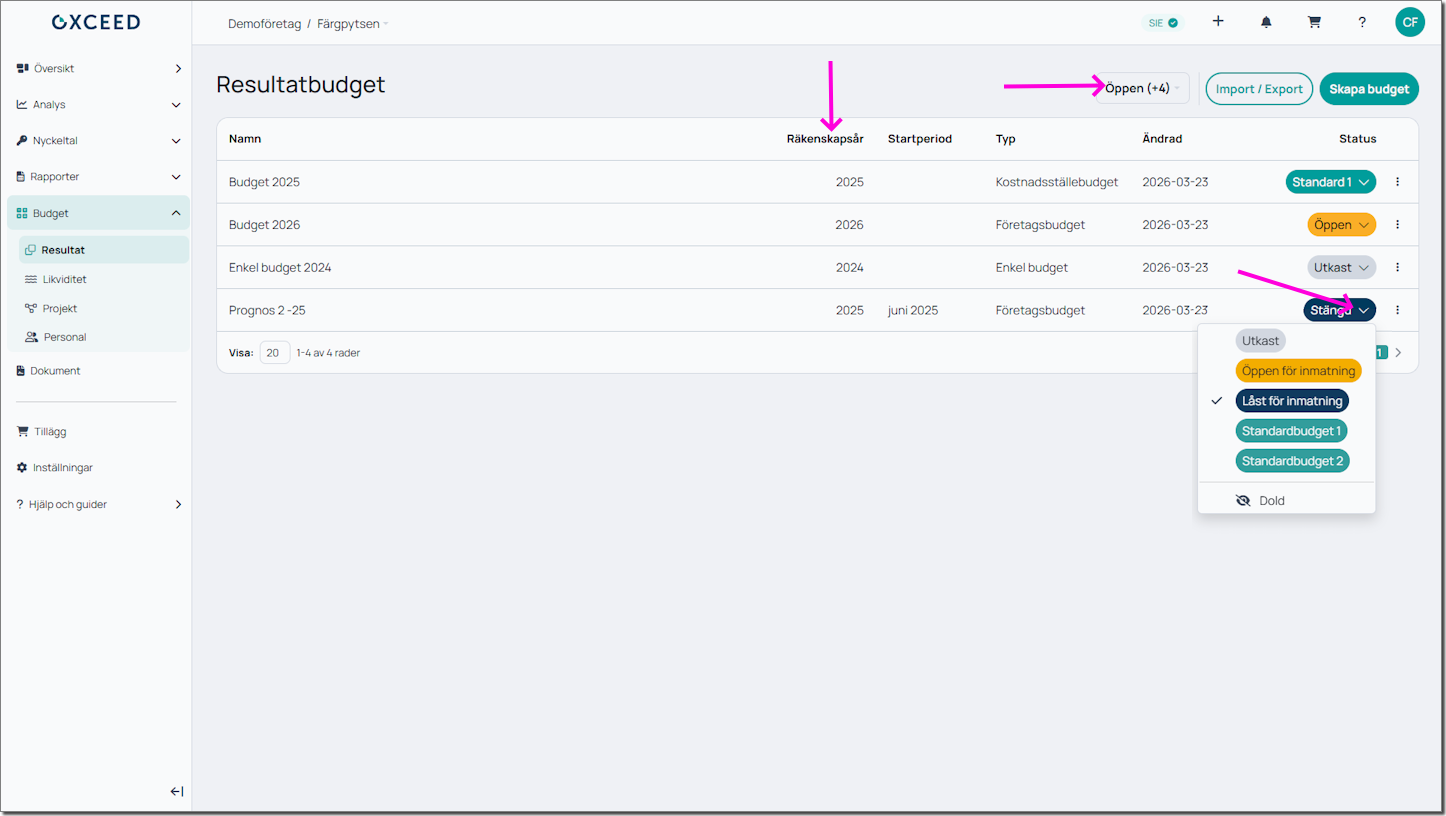The height and width of the screenshot is (816, 1446).
Task: Click the notification bell icon
Action: click(1266, 22)
